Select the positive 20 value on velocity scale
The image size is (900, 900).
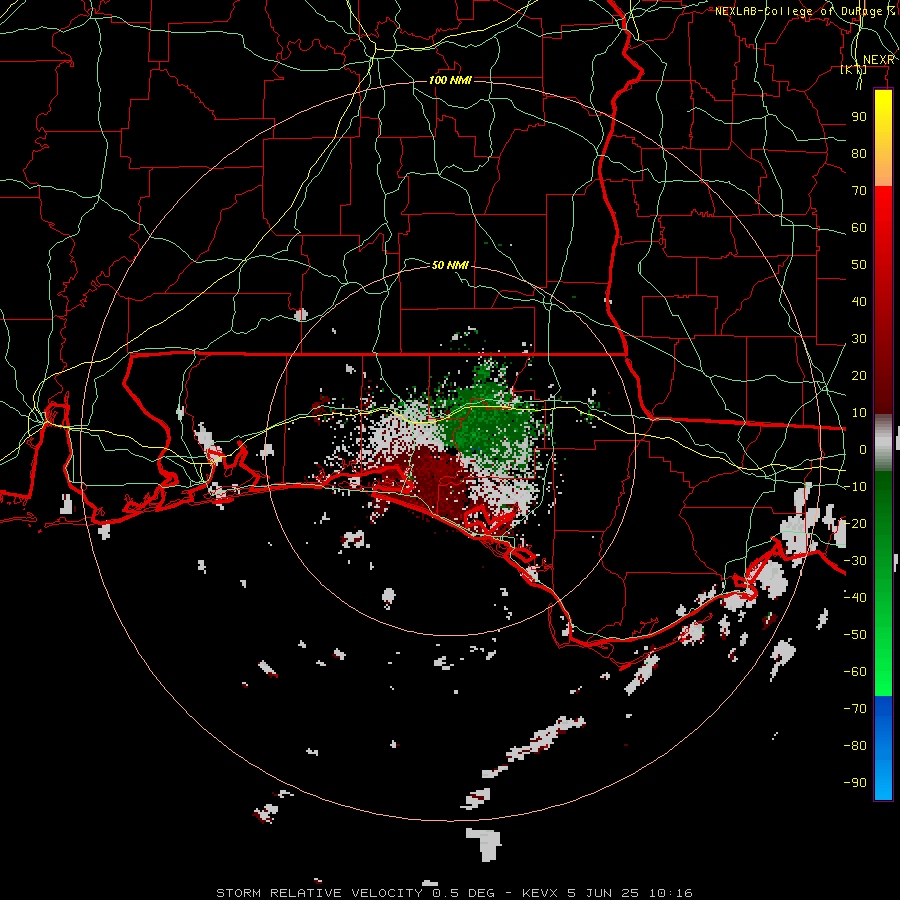point(859,375)
